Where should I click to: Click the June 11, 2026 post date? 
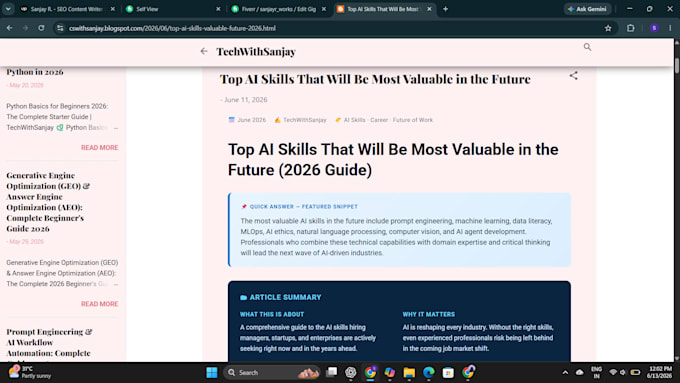[x=245, y=99]
